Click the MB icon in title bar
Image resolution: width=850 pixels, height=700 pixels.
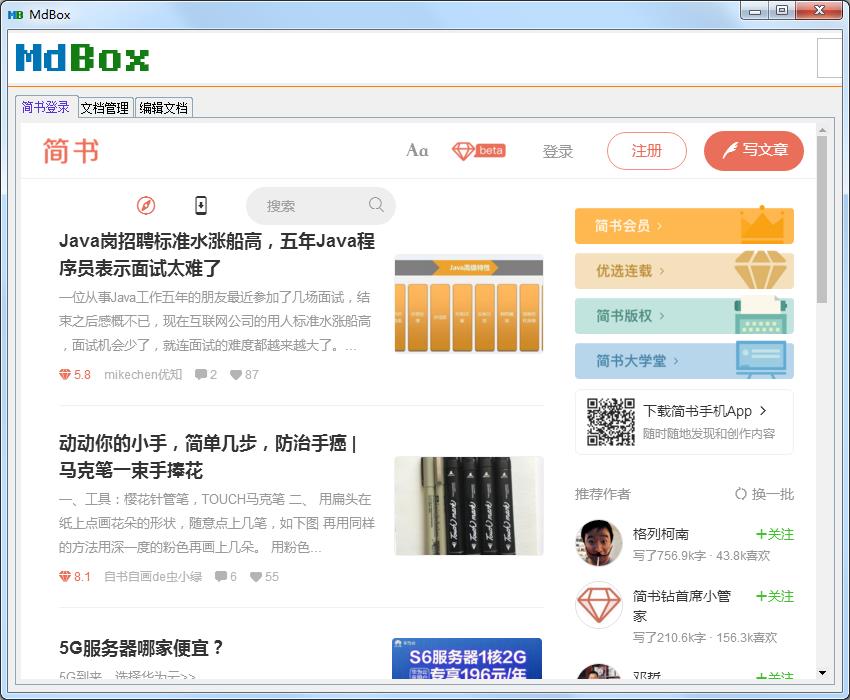click(15, 15)
